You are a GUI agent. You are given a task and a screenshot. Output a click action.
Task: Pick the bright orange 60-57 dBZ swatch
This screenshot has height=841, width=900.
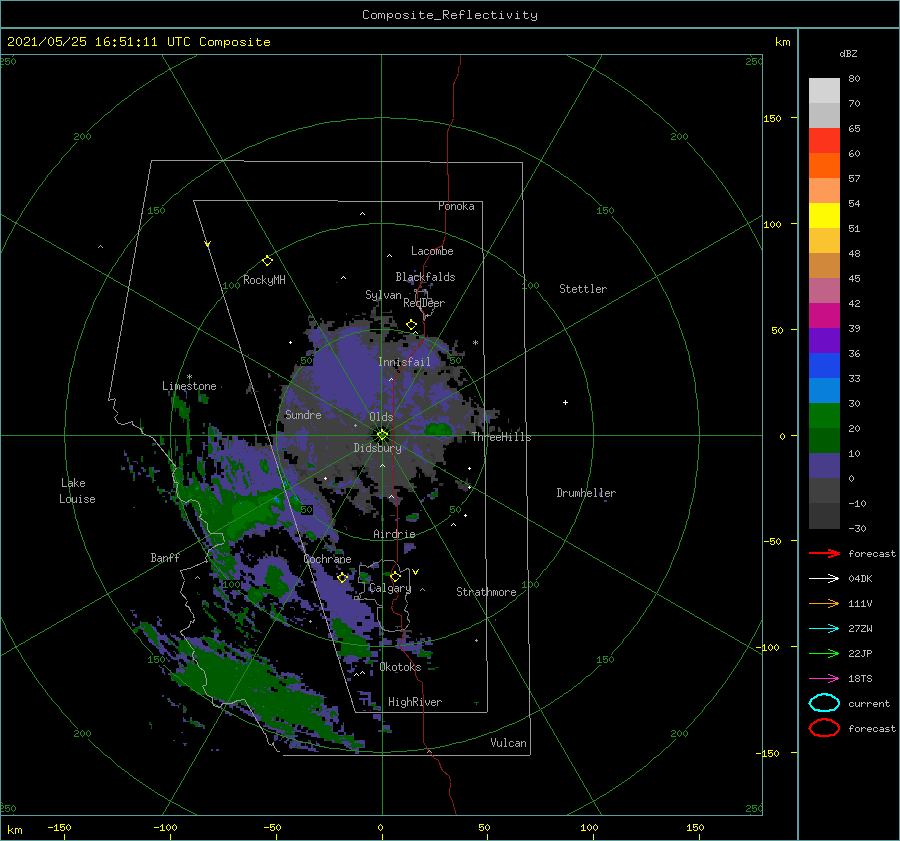tap(824, 166)
